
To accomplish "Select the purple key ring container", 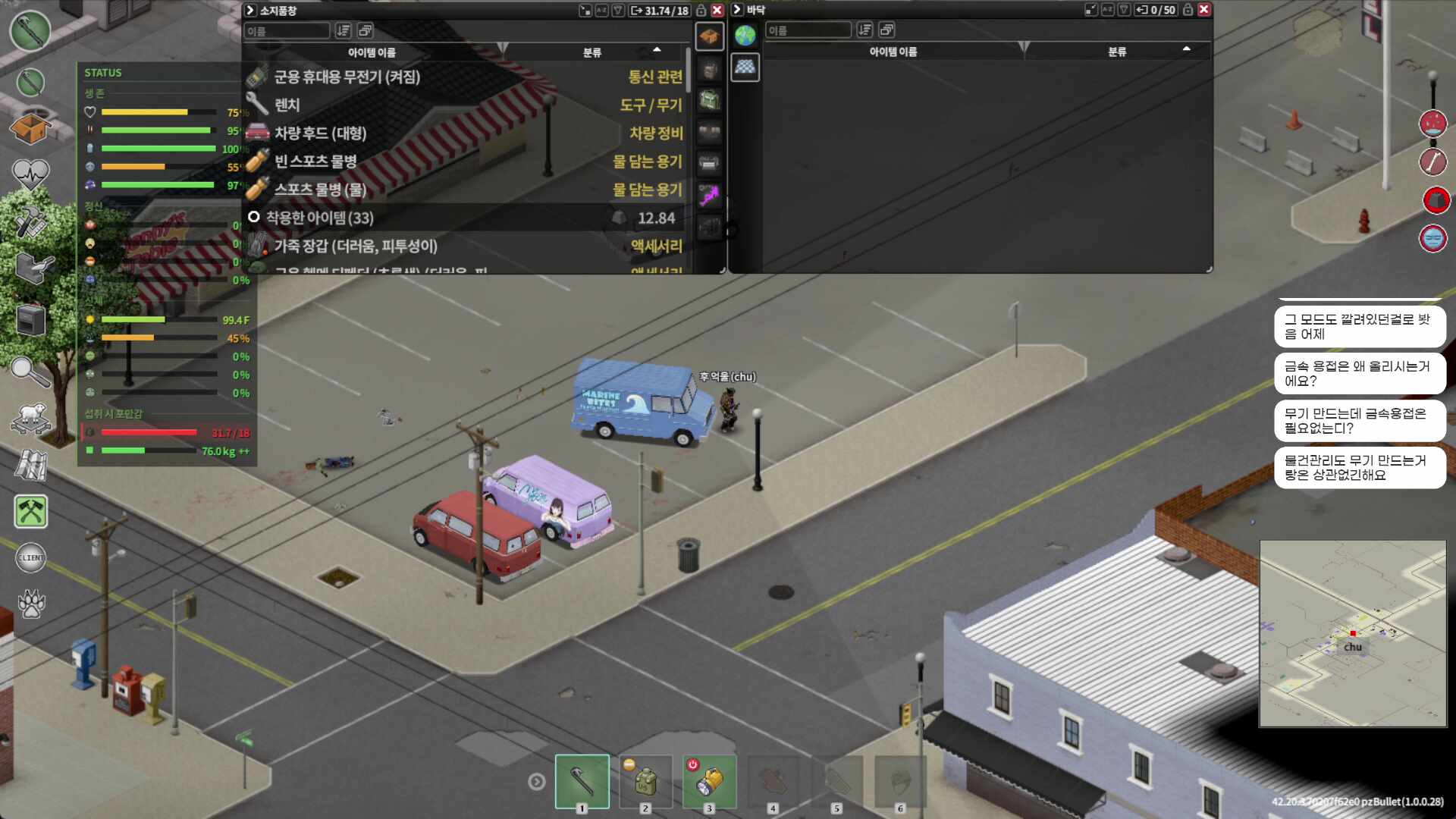I will 709,196.
